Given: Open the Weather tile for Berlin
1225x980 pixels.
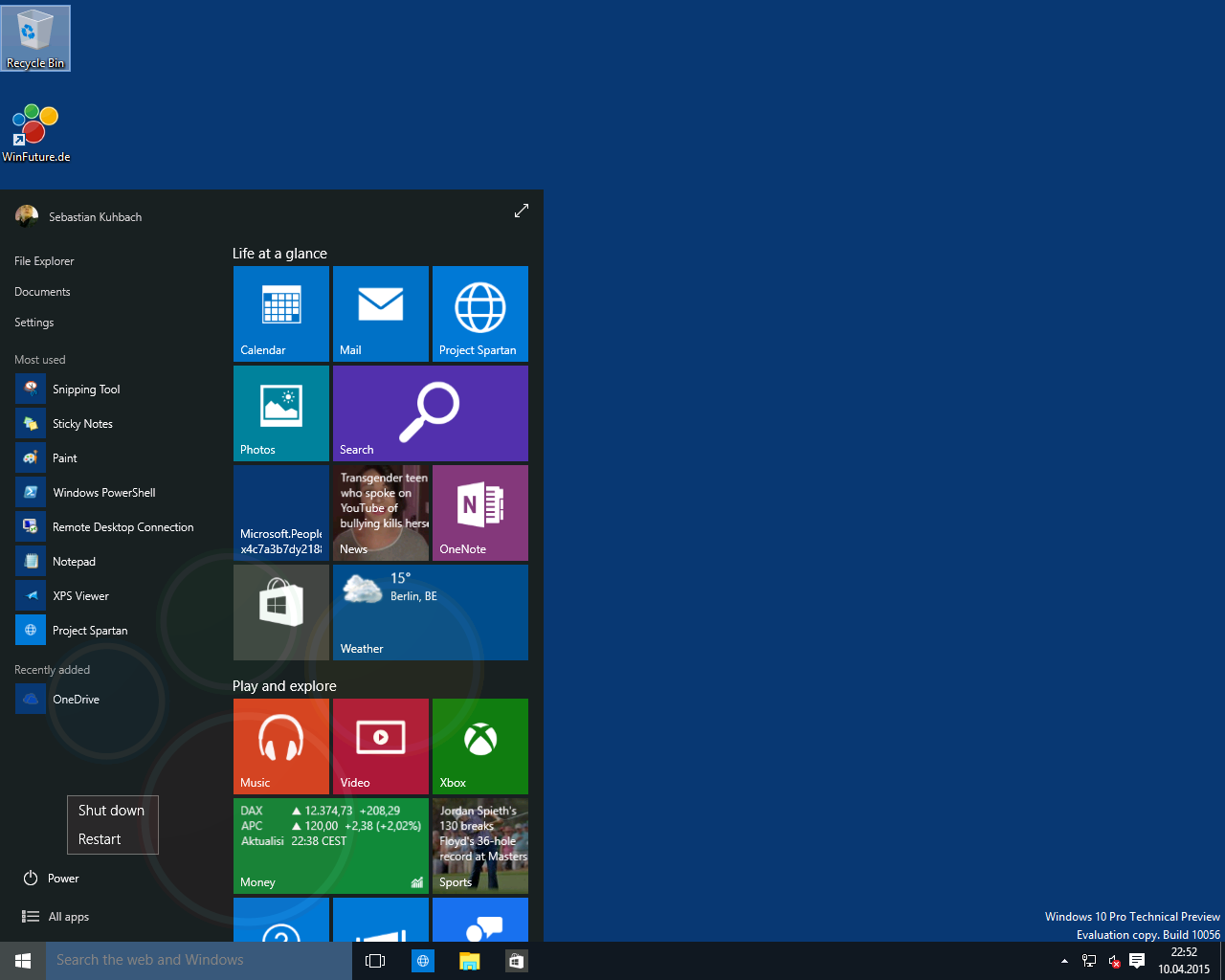Looking at the screenshot, I should [x=431, y=612].
